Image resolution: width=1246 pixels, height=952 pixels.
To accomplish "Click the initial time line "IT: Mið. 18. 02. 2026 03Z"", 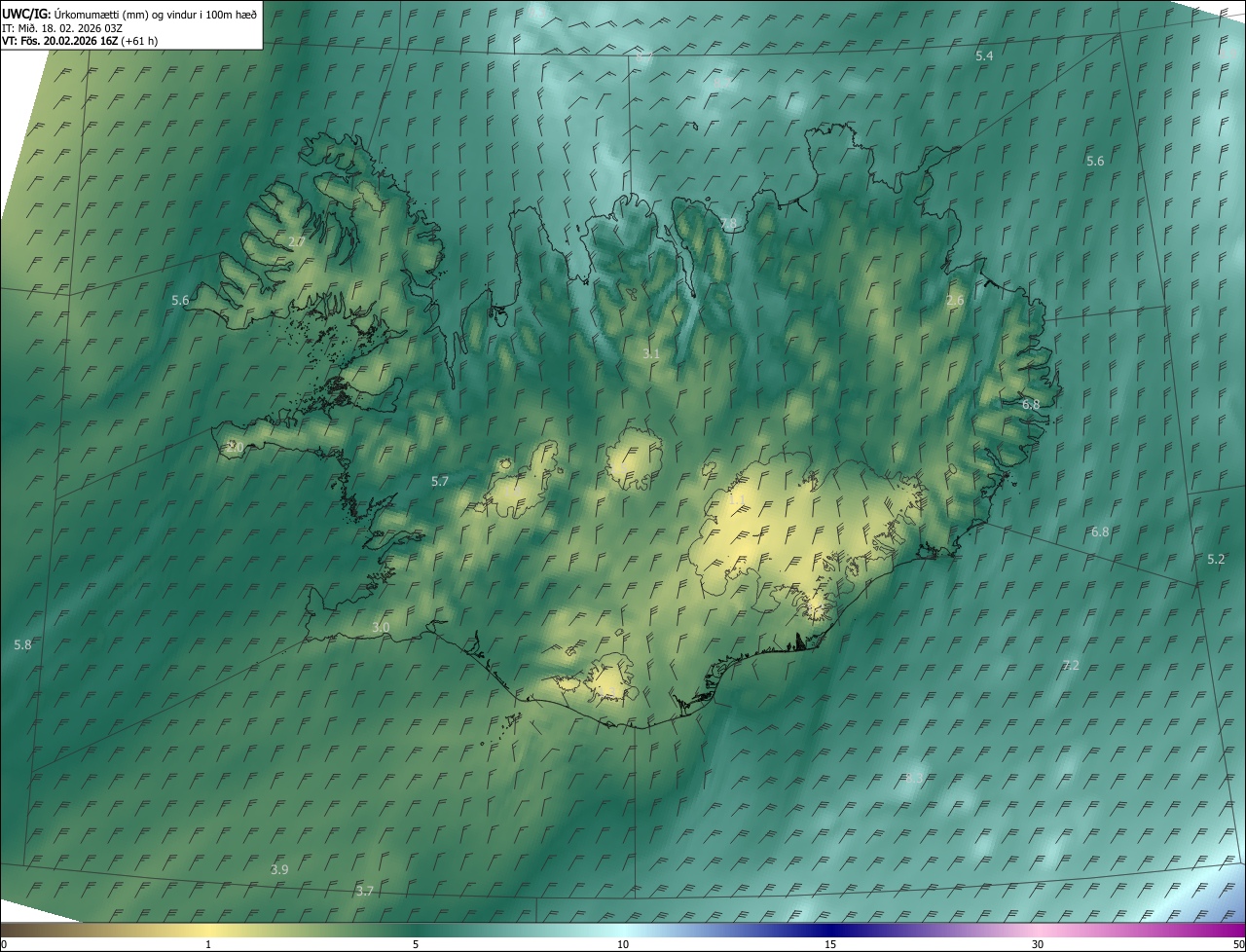I will [62, 28].
